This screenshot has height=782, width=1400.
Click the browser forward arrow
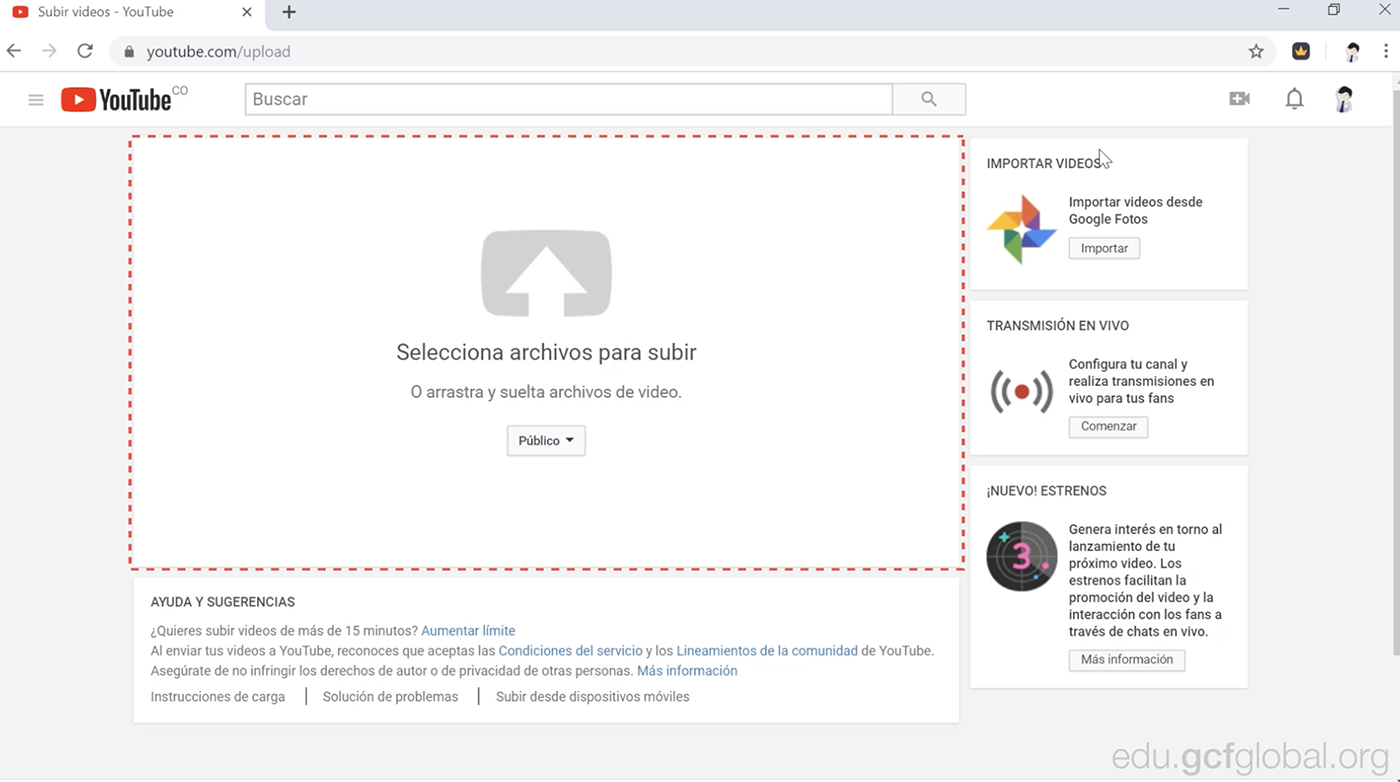pos(49,51)
